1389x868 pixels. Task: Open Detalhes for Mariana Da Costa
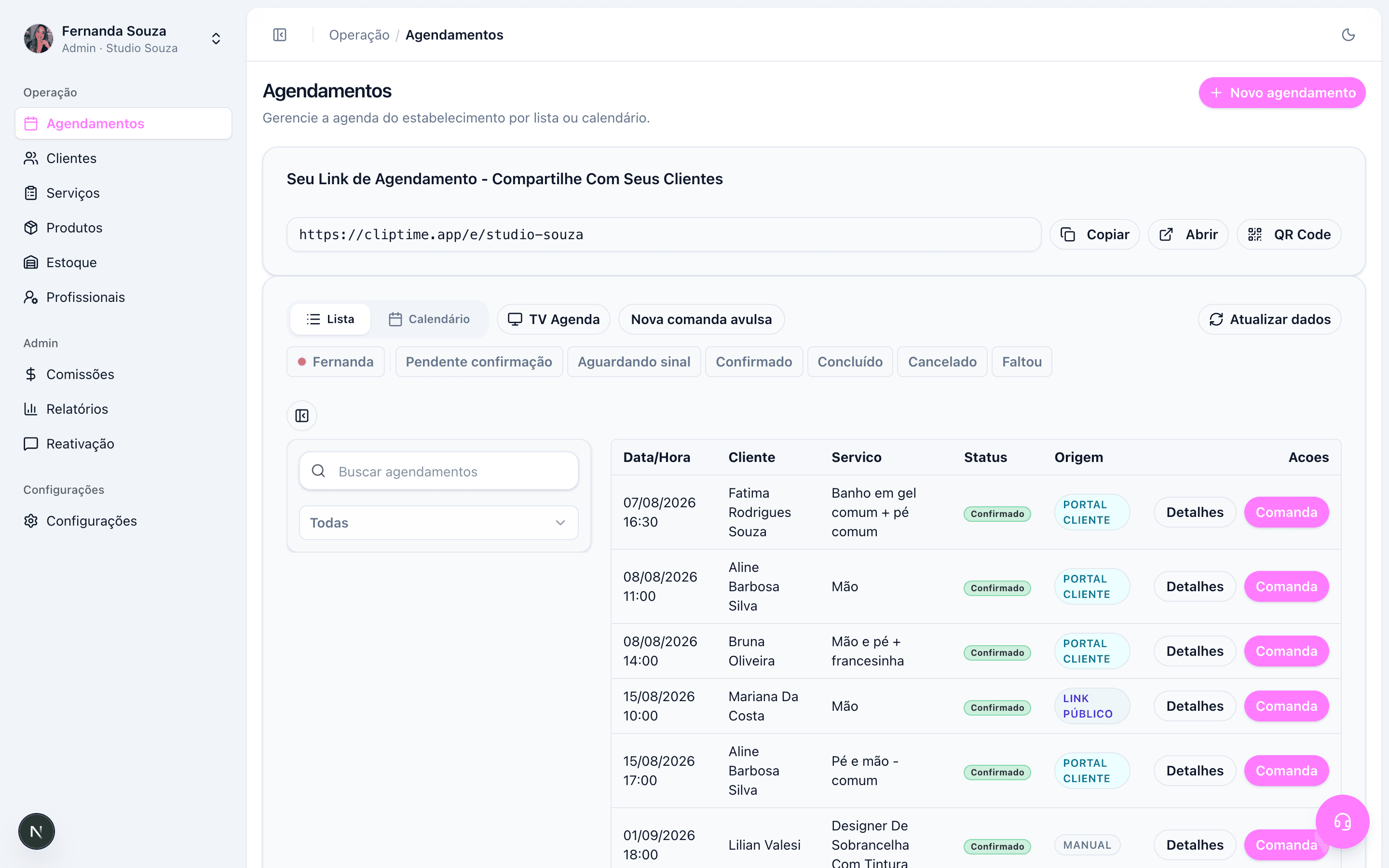[1195, 706]
